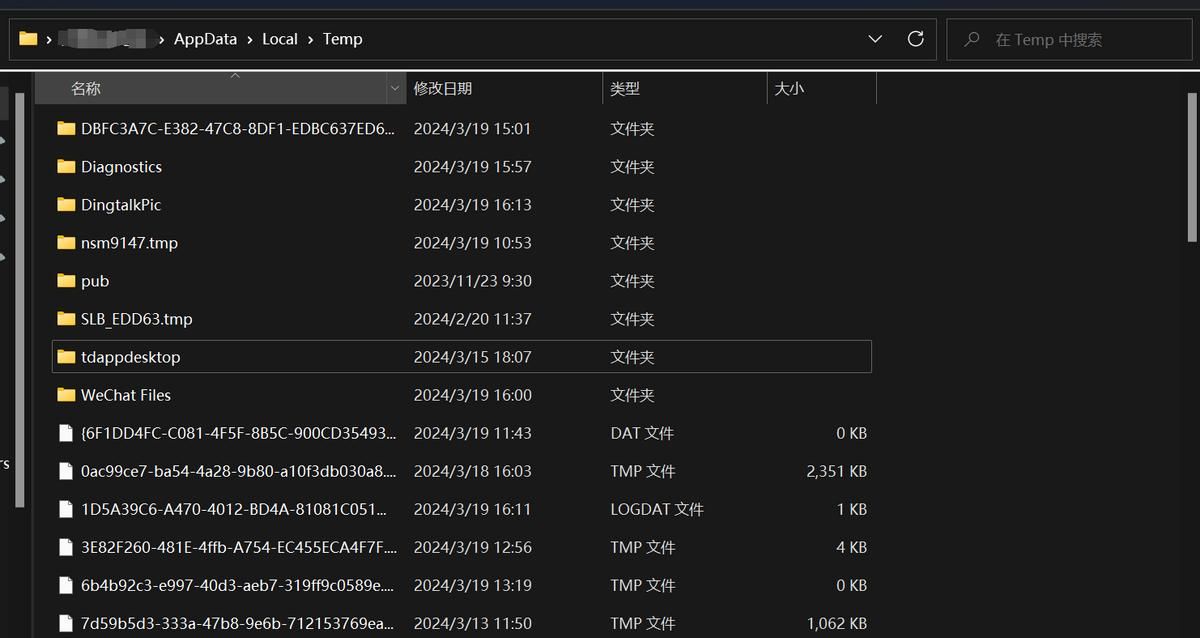Click the DingtalkPic folder icon

pos(66,205)
